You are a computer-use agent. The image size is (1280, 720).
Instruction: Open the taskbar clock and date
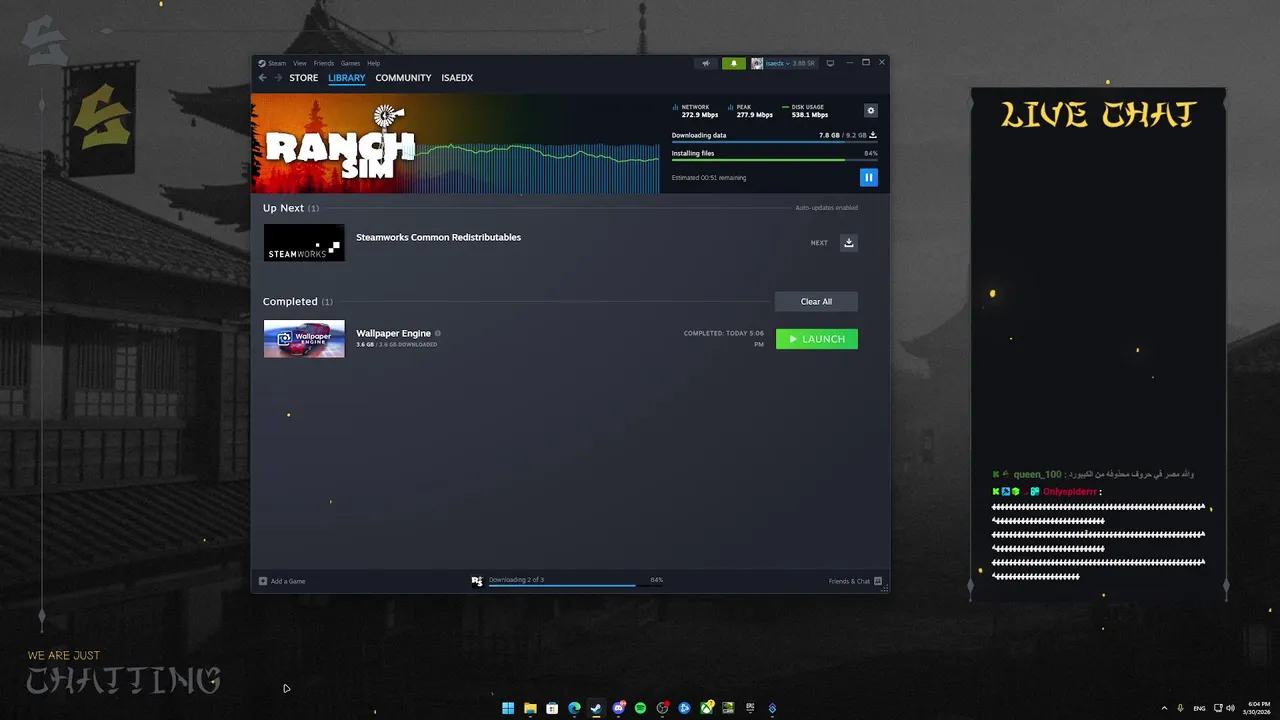point(1259,708)
